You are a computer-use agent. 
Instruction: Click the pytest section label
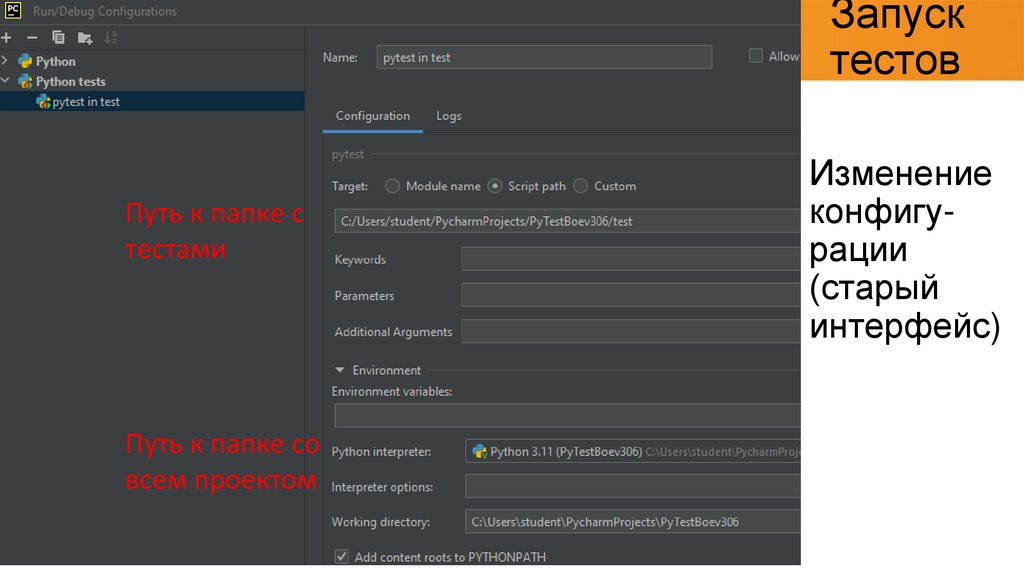click(347, 155)
